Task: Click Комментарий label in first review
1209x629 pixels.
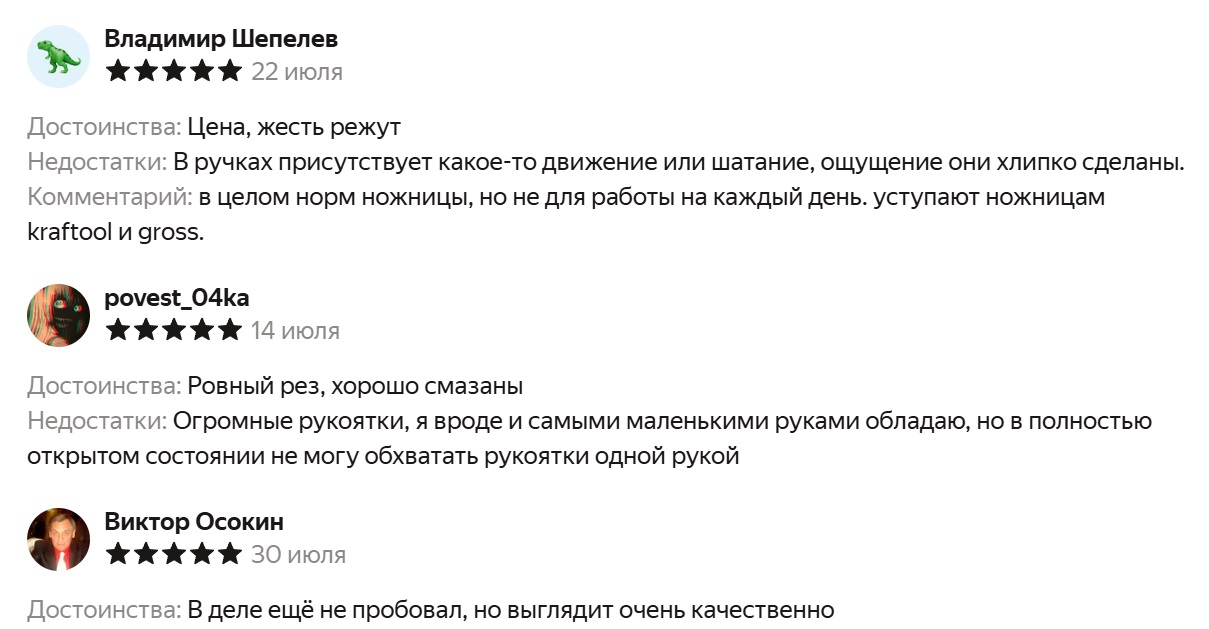Action: [x=110, y=197]
